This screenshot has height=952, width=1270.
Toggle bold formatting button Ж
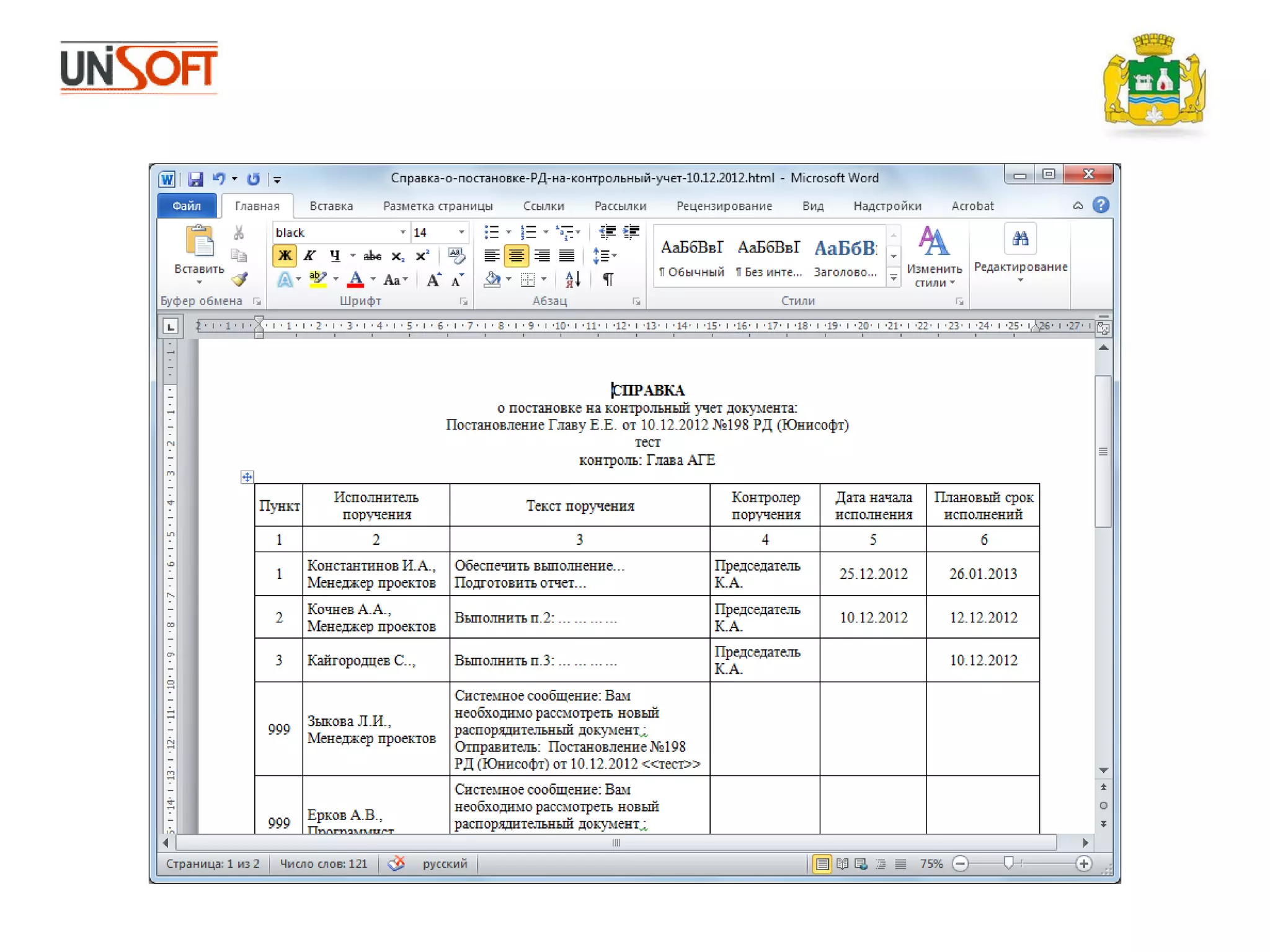pyautogui.click(x=285, y=255)
